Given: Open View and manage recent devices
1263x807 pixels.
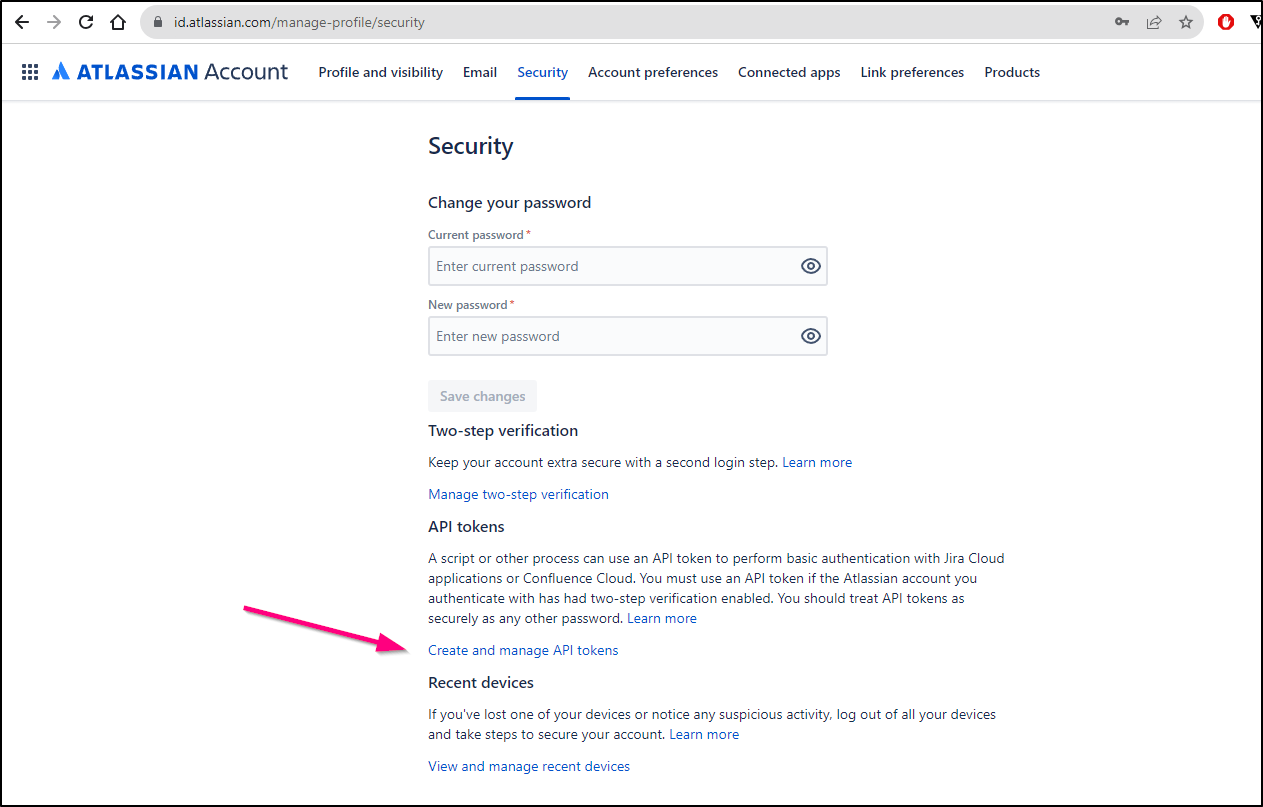Looking at the screenshot, I should tap(529, 766).
